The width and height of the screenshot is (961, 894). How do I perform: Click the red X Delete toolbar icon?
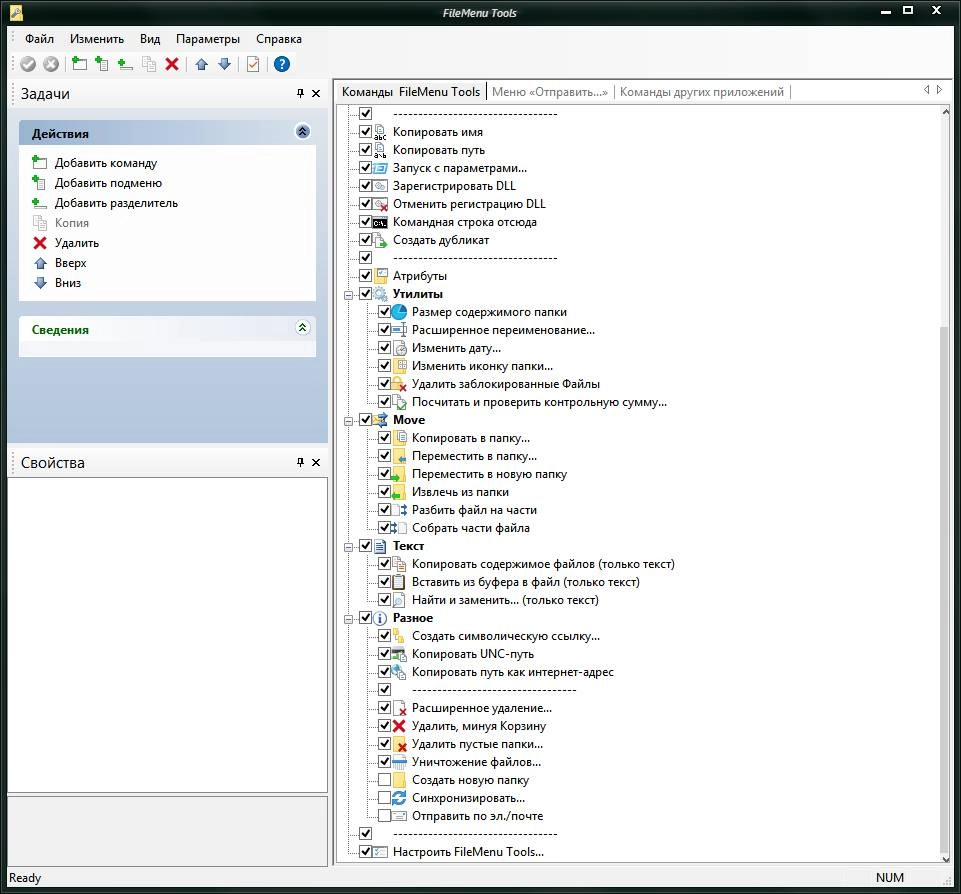pyautogui.click(x=172, y=64)
